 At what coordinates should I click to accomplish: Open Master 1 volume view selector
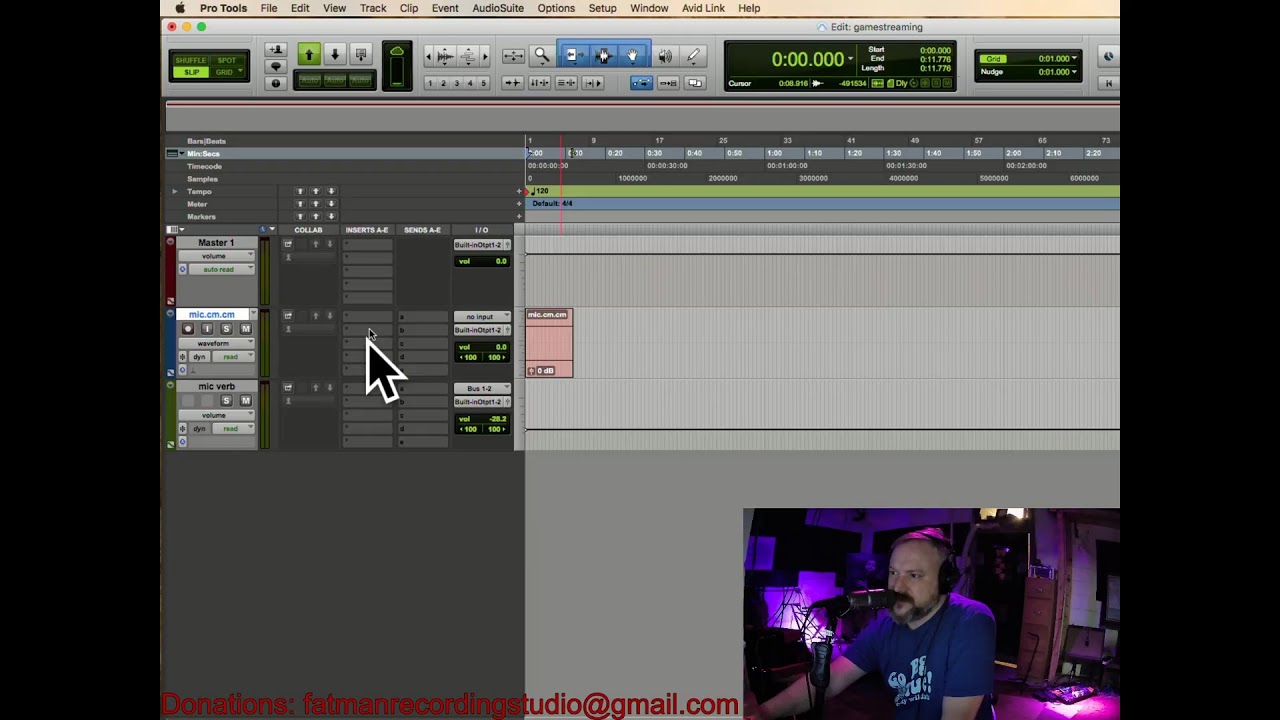click(x=216, y=256)
